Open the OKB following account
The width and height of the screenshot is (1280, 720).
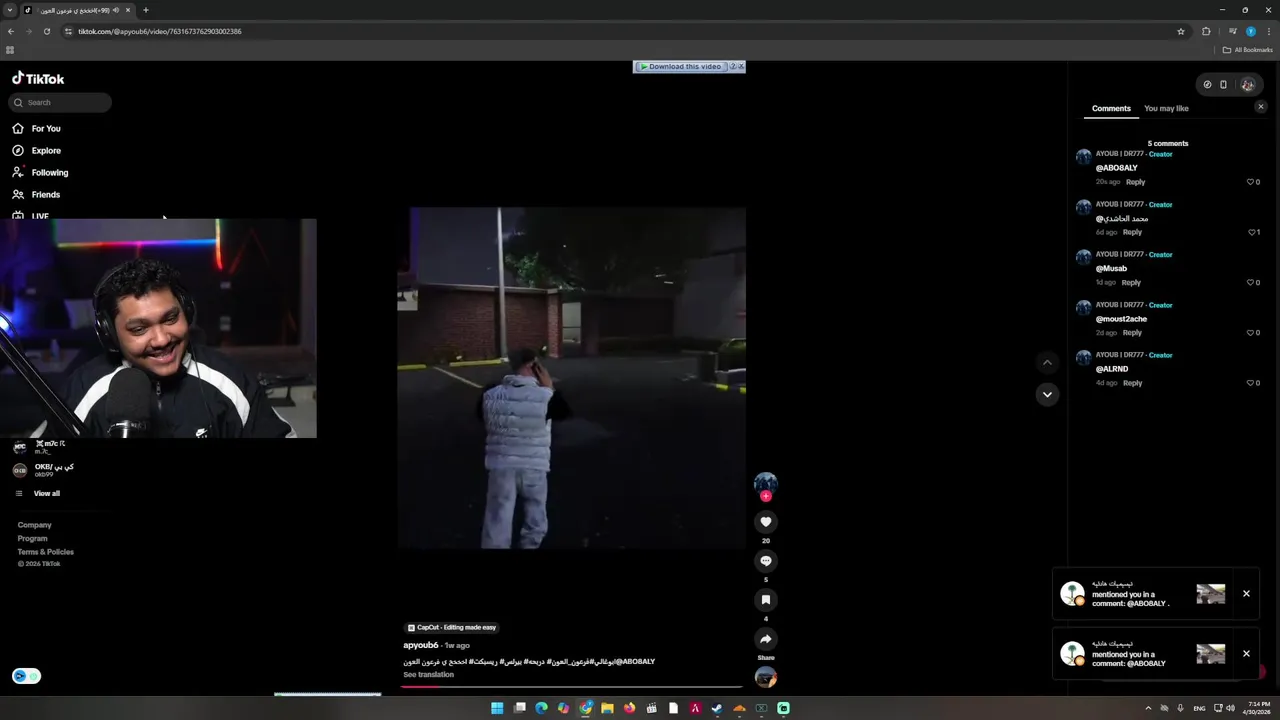click(45, 469)
